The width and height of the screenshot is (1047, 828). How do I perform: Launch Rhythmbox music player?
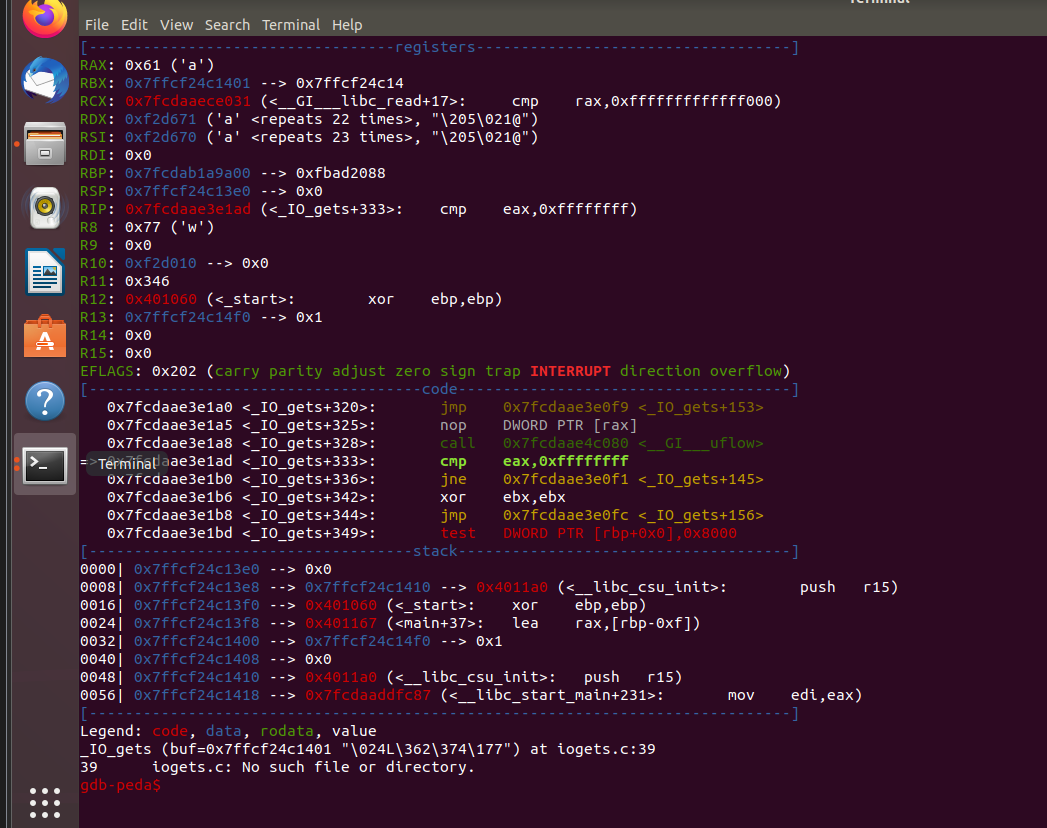[44, 208]
